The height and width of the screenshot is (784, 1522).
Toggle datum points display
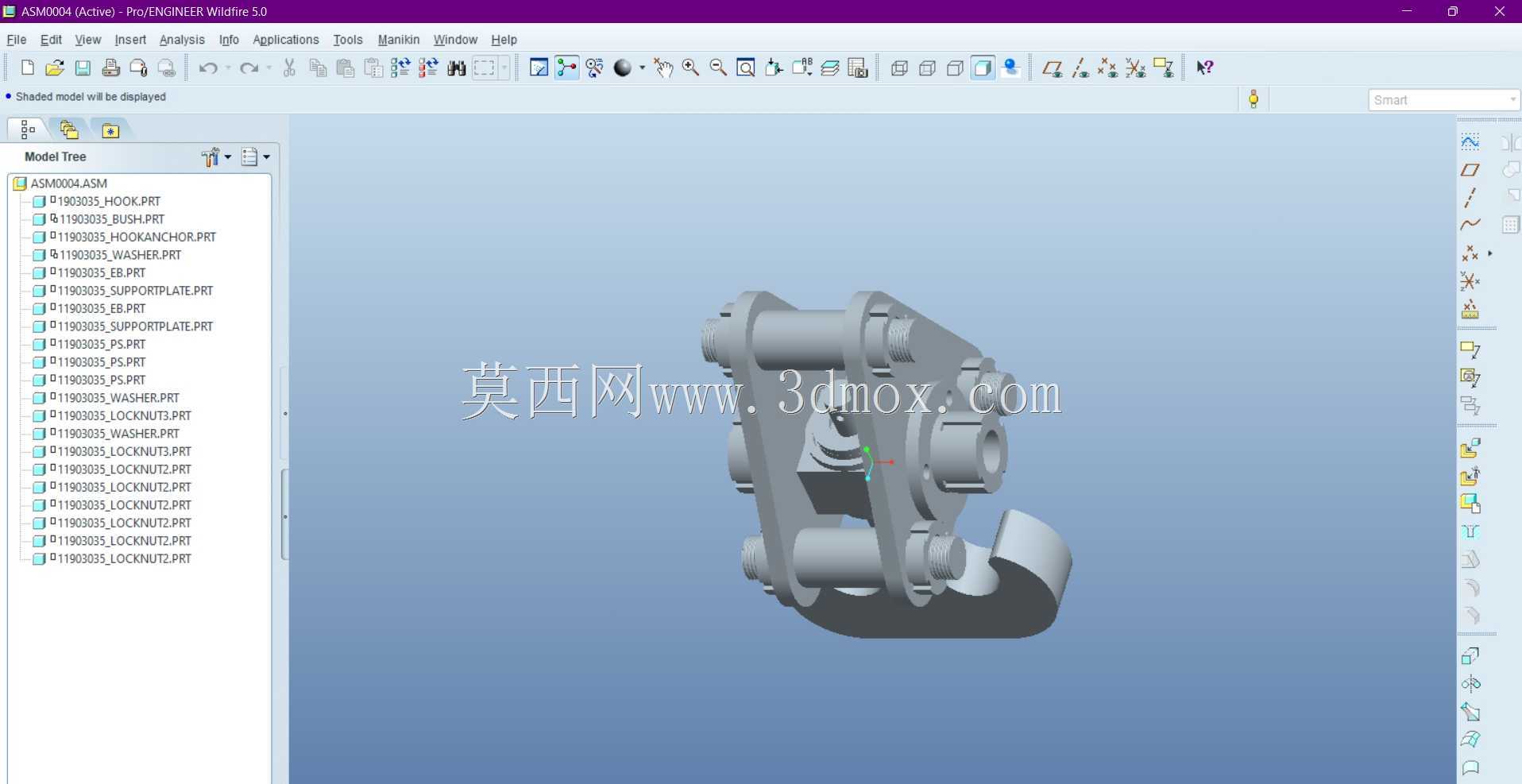[x=1108, y=68]
